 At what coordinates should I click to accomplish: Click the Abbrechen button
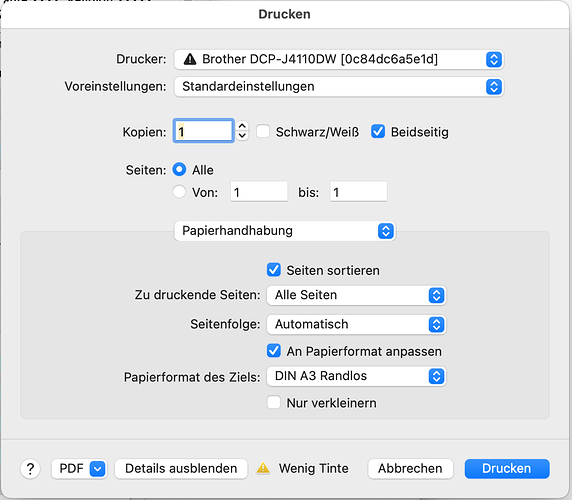coord(410,469)
